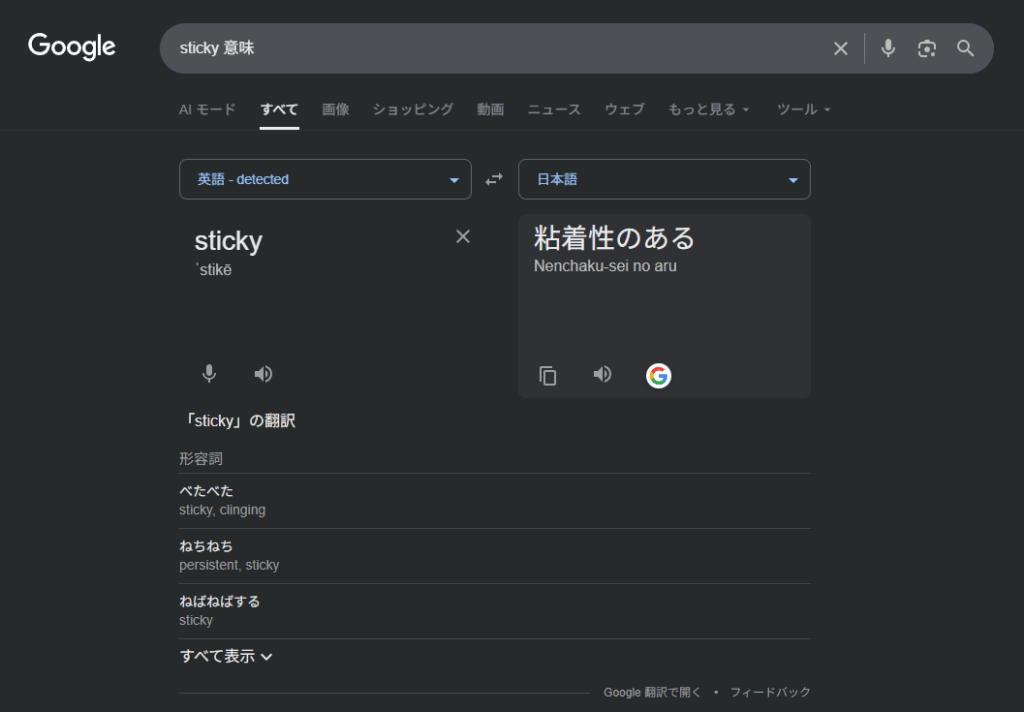Switch to the 画像 tab
Screen dimensions: 1024x712
(335, 109)
